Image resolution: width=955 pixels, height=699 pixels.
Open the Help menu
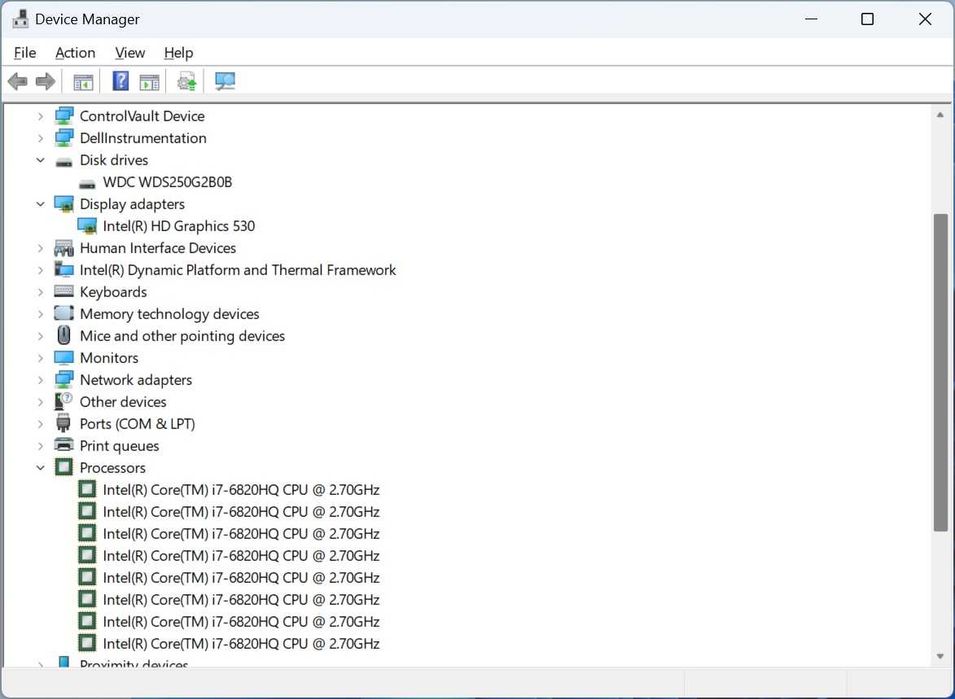click(x=178, y=53)
